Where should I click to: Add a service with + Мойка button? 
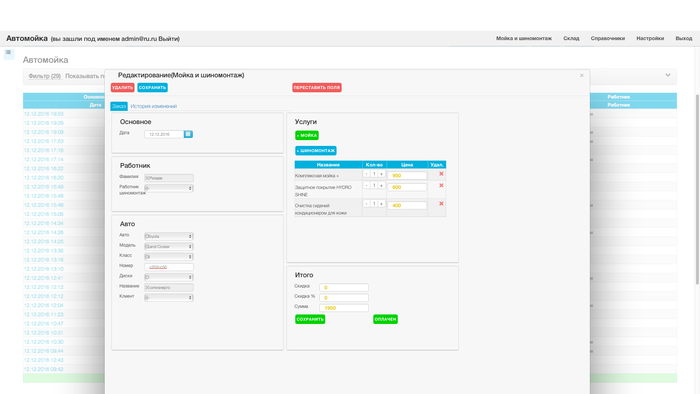307,135
